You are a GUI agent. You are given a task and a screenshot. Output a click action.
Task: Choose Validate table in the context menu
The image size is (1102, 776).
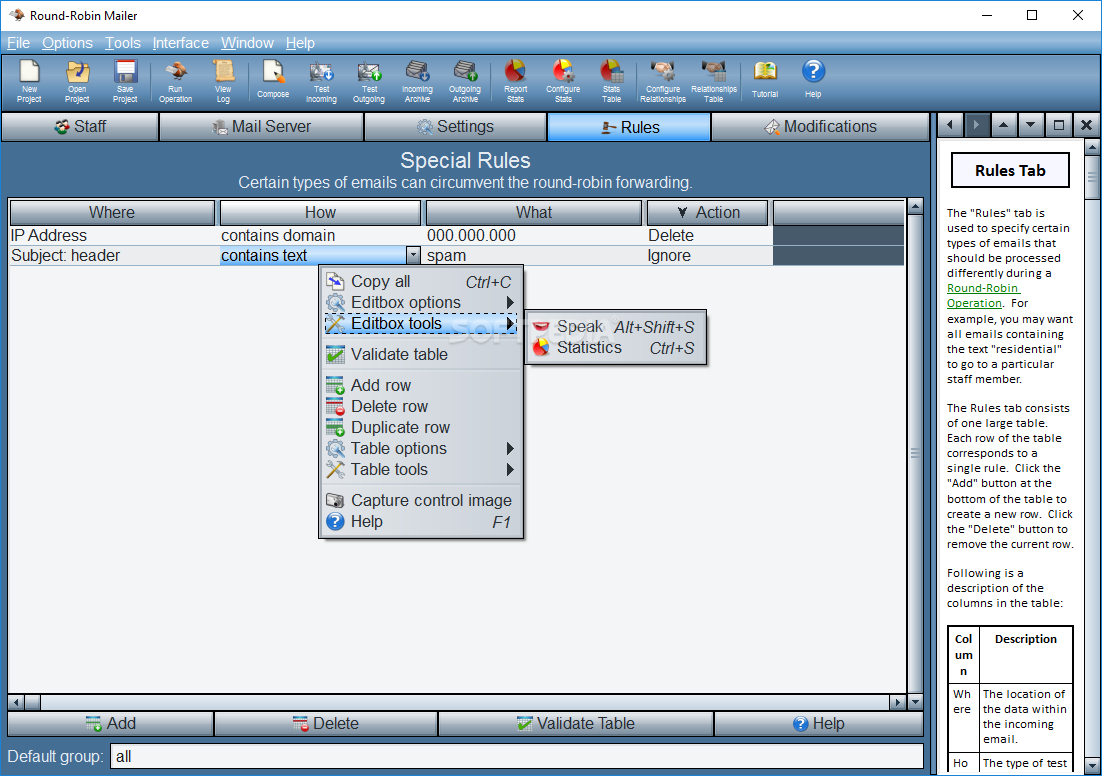tap(421, 354)
